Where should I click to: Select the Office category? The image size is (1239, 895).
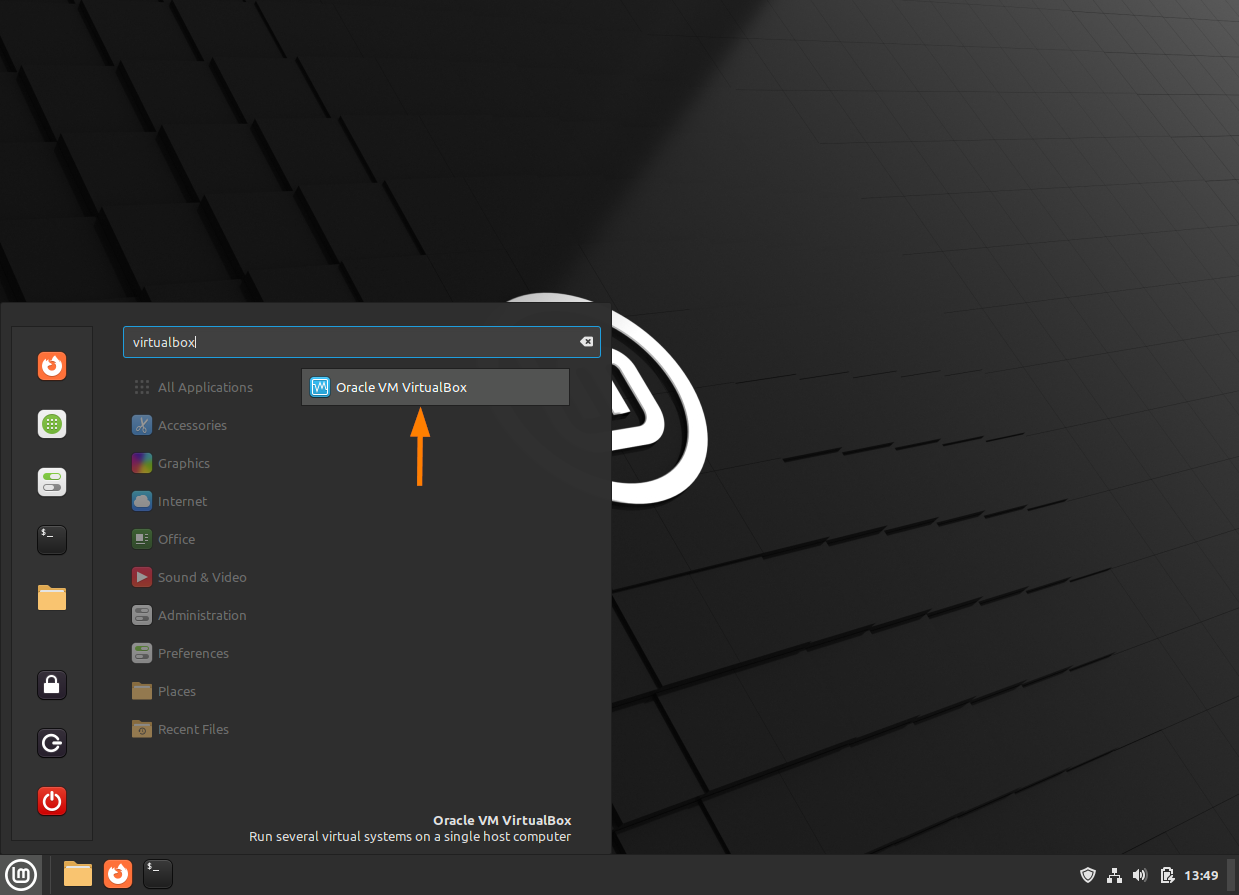coord(164,539)
